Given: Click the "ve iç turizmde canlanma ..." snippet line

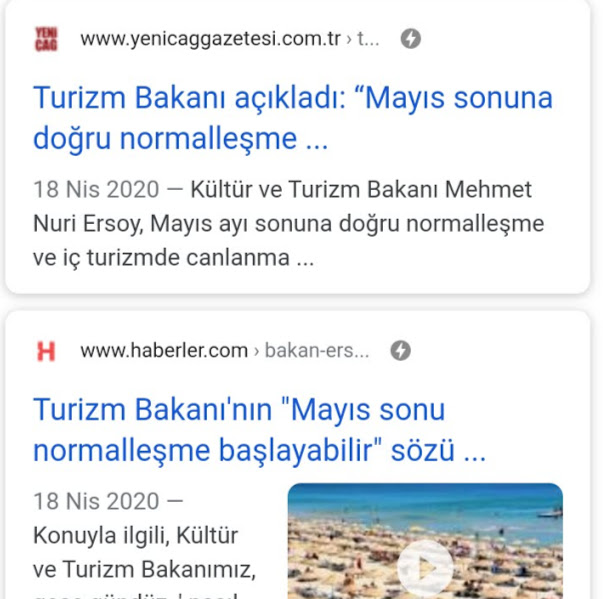Looking at the screenshot, I should 173,257.
